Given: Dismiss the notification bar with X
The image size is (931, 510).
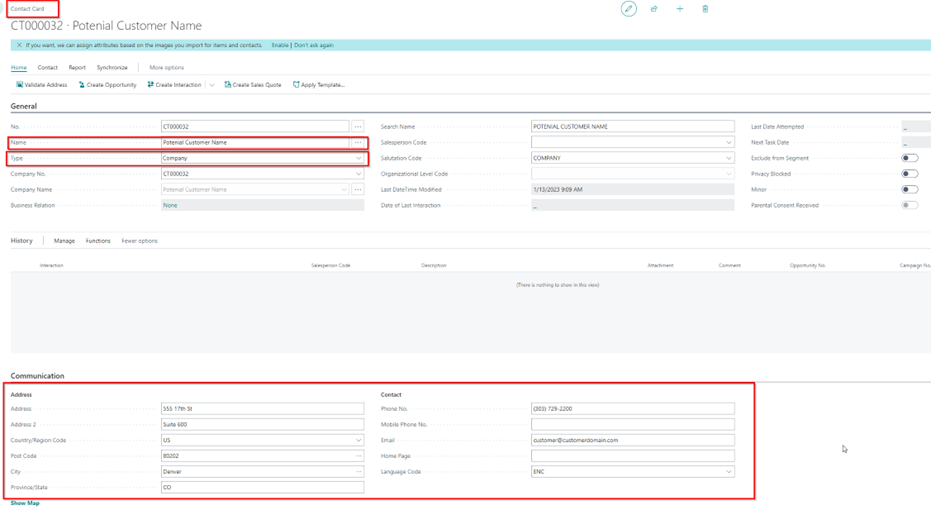Looking at the screenshot, I should [x=19, y=45].
